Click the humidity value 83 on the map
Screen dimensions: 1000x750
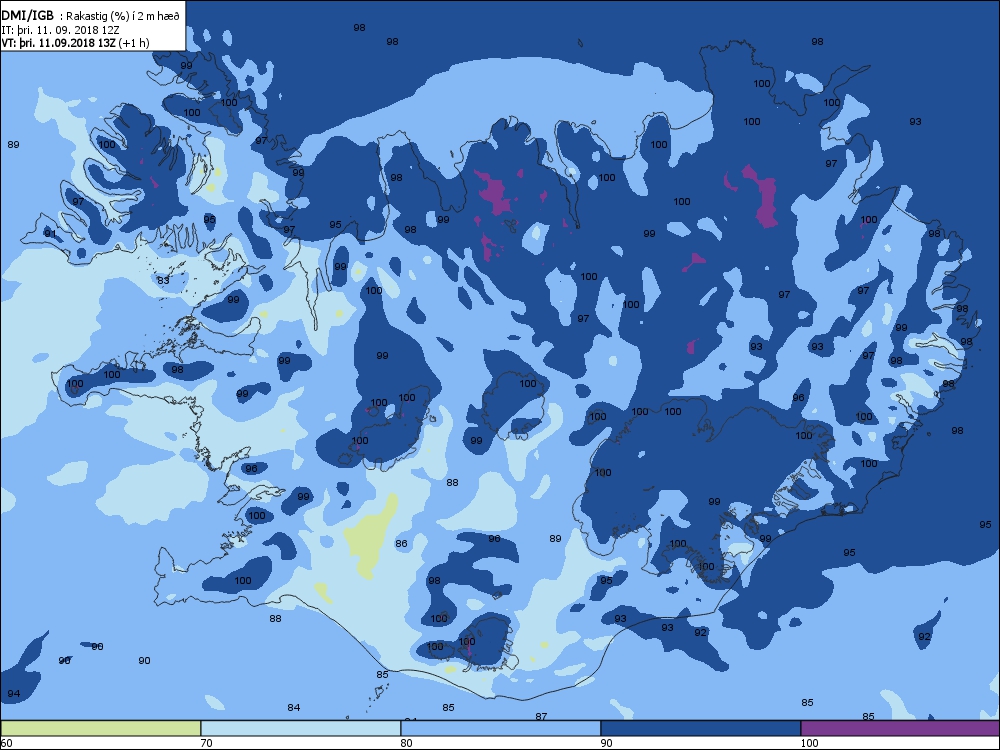point(163,281)
